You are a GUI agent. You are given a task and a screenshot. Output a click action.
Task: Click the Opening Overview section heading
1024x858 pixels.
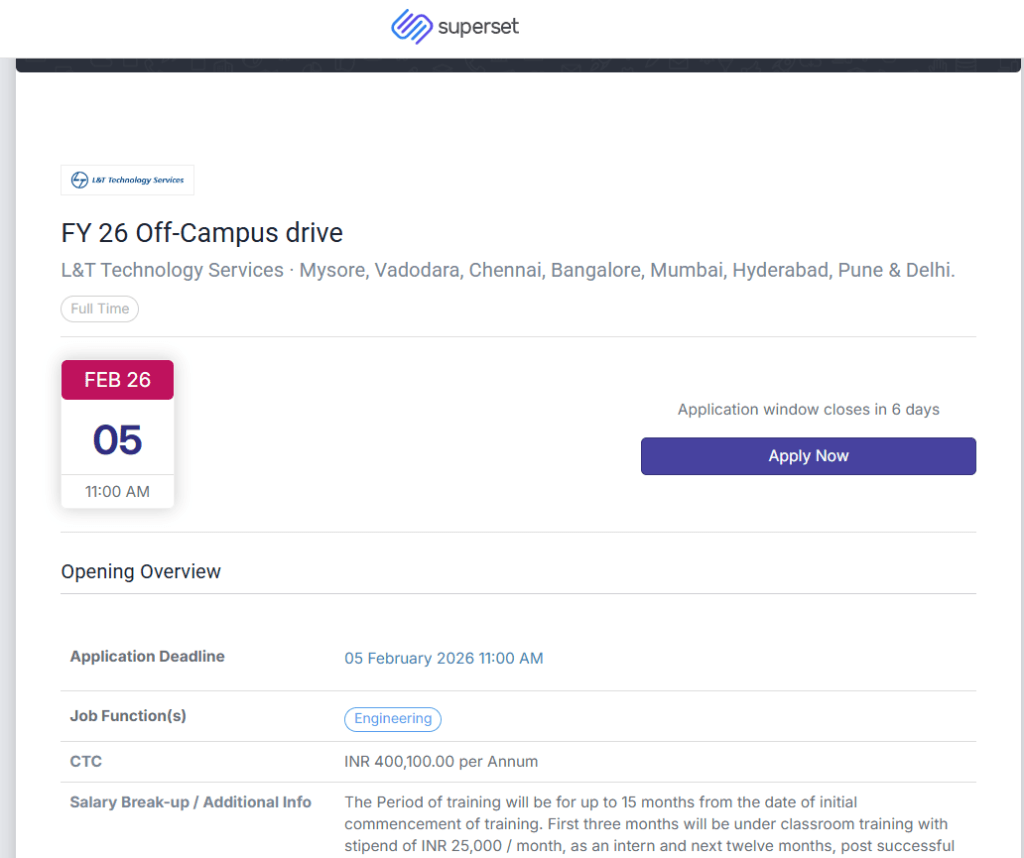click(141, 572)
